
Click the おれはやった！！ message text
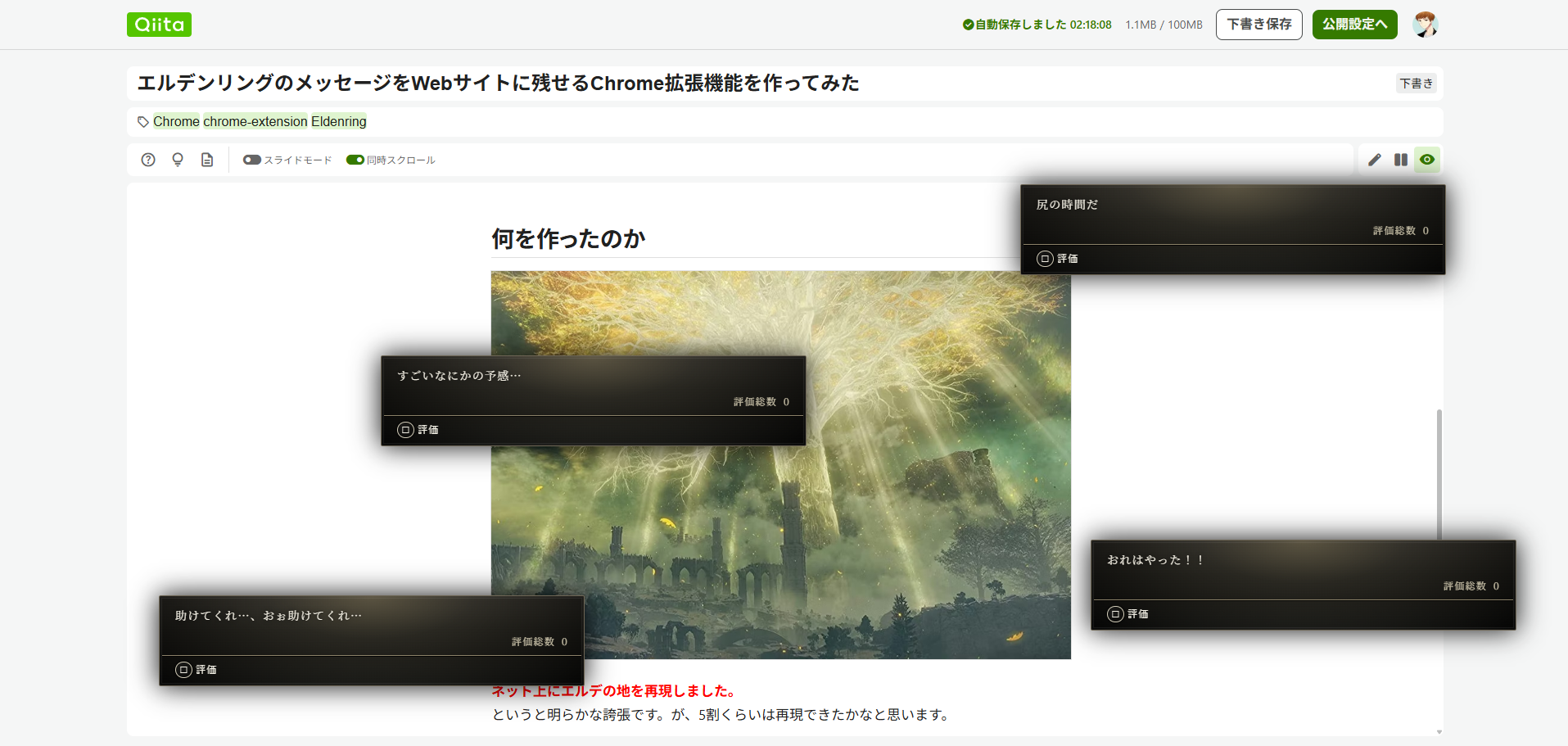(x=1155, y=560)
